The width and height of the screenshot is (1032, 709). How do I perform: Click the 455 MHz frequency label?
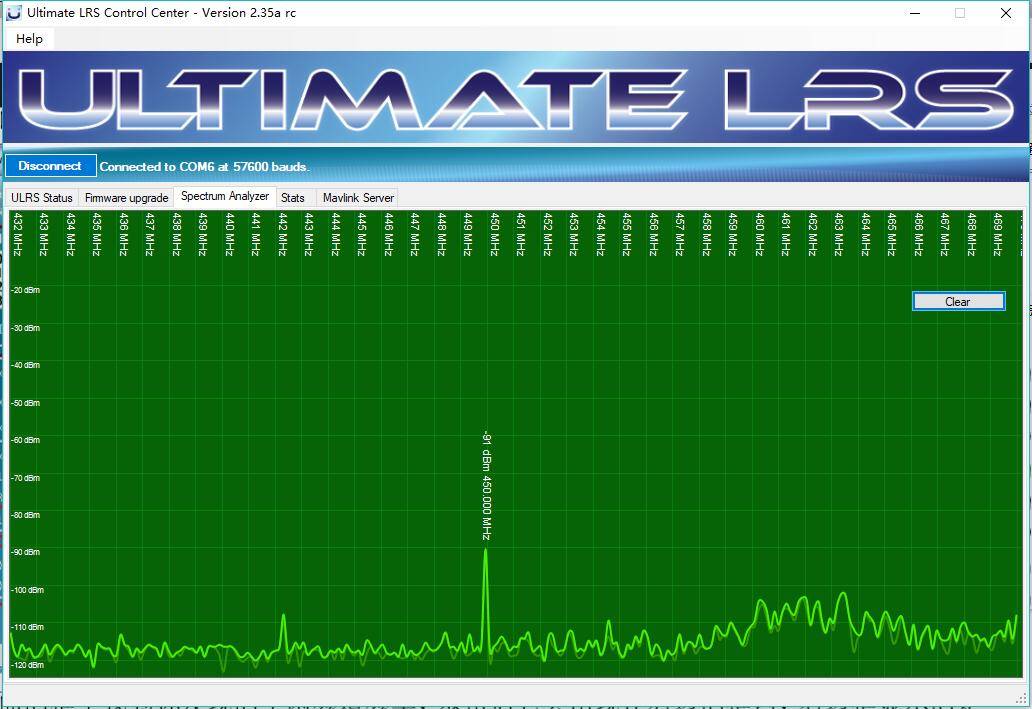coord(627,234)
